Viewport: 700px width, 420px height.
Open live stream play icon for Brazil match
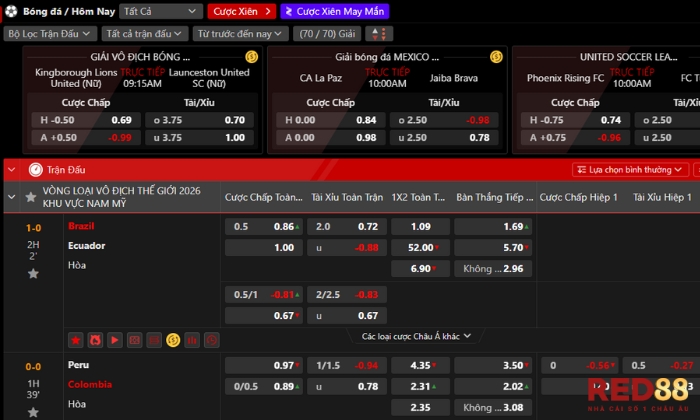(x=115, y=340)
